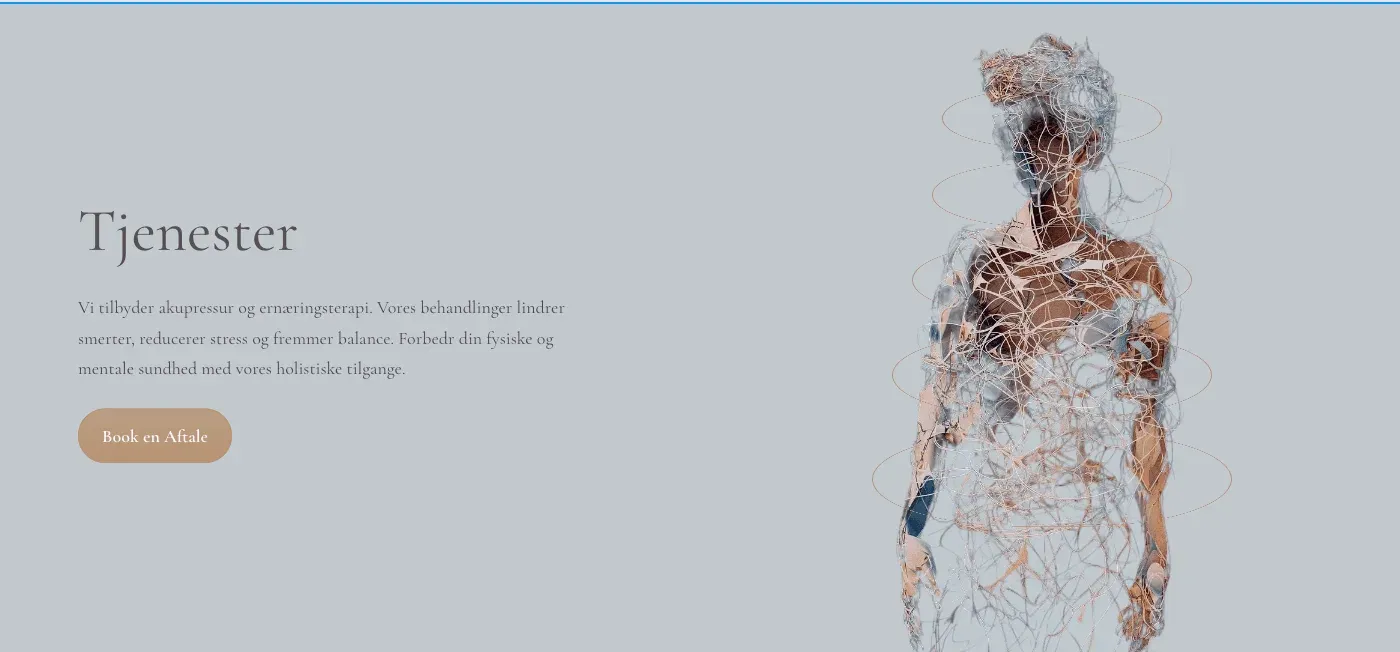Image resolution: width=1400 pixels, height=652 pixels.
Task: Click the wireframe human figure illustration
Action: click(x=1050, y=342)
